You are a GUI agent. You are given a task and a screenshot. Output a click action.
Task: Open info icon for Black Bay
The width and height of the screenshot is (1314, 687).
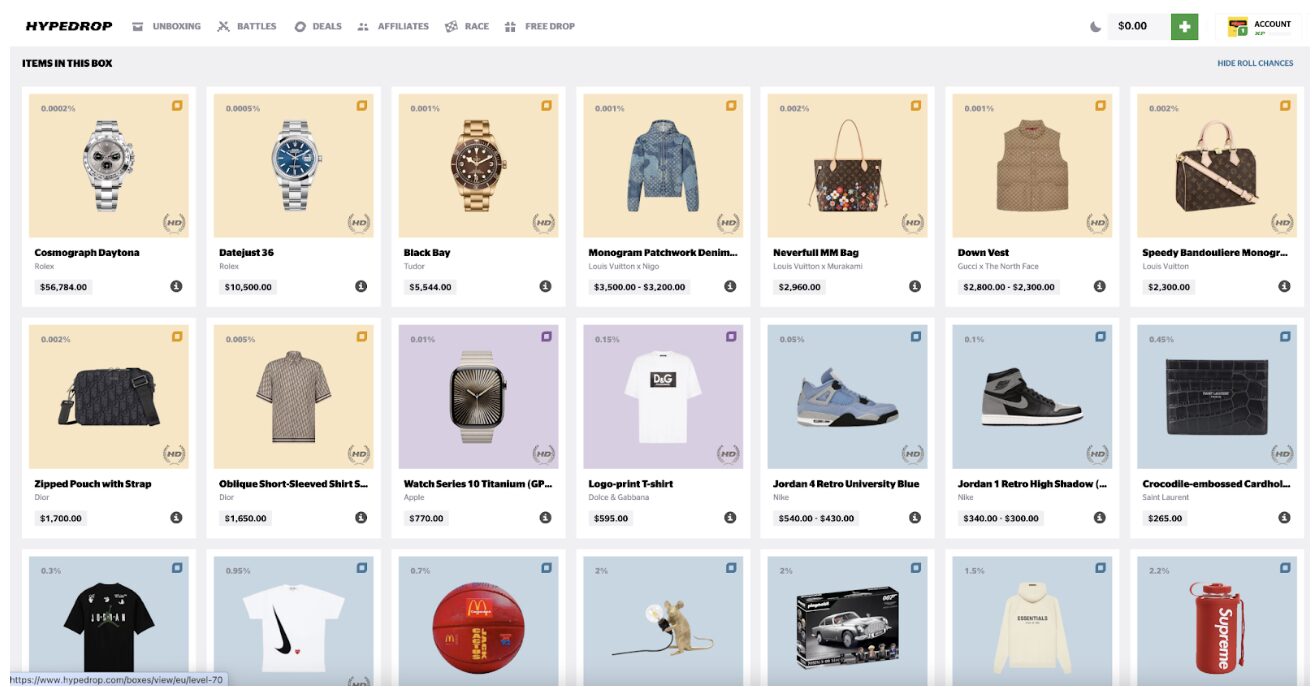[545, 286]
